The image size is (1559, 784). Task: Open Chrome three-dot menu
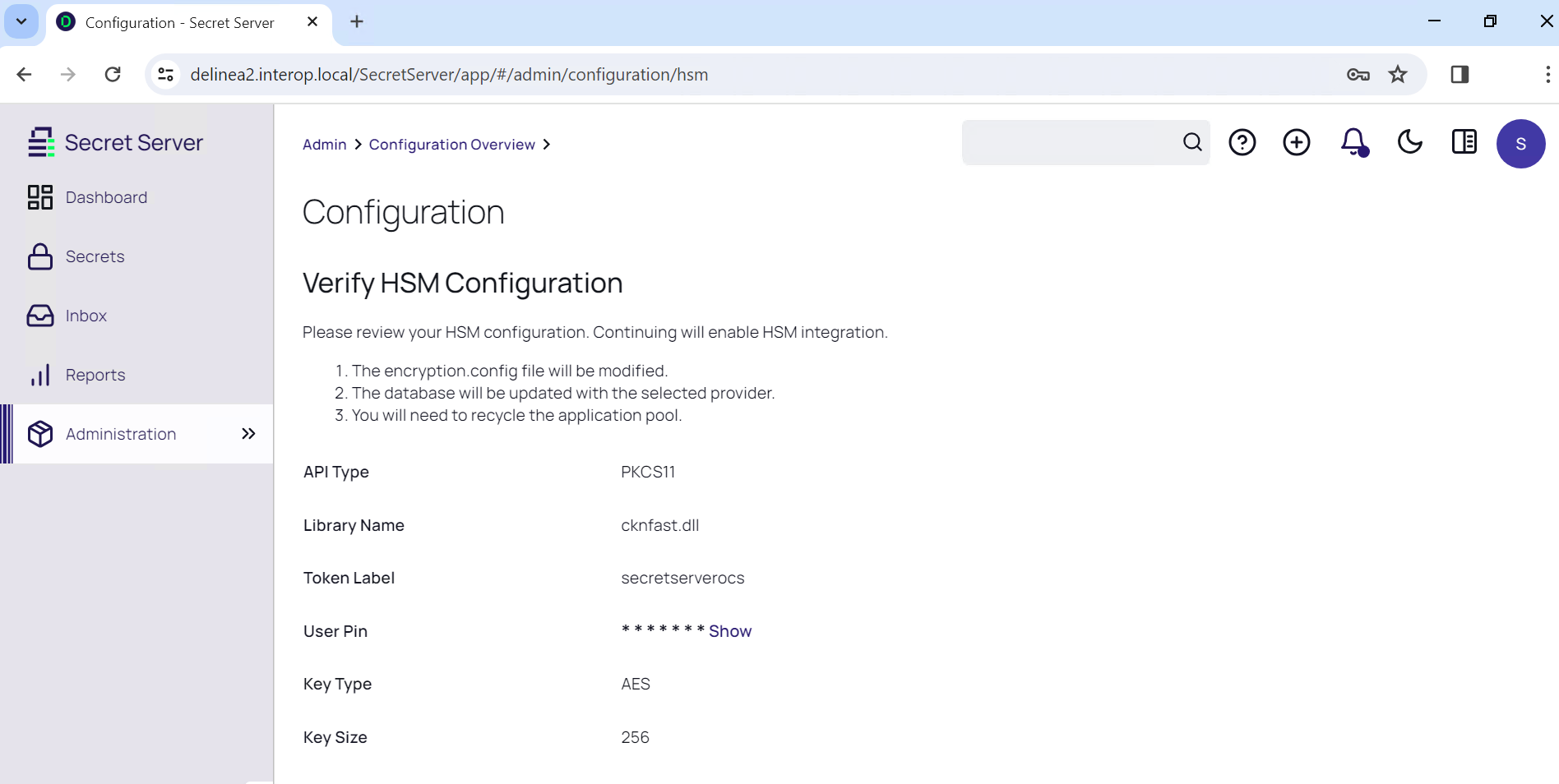[x=1547, y=75]
